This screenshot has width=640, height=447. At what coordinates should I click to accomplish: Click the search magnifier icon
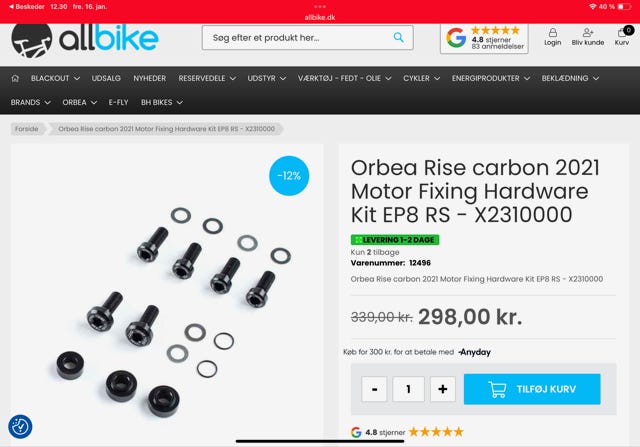tap(399, 38)
